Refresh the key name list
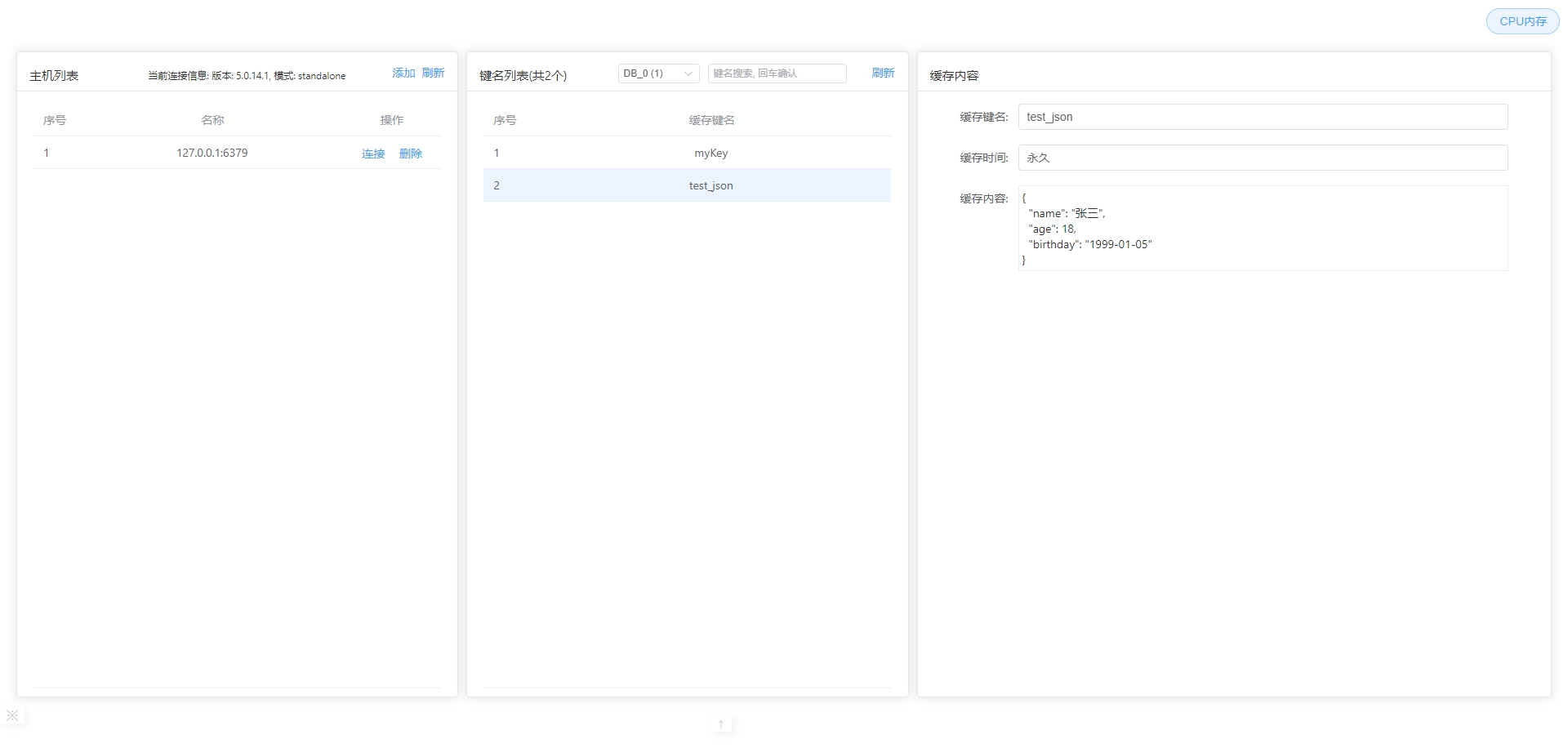1568x748 pixels. click(883, 73)
